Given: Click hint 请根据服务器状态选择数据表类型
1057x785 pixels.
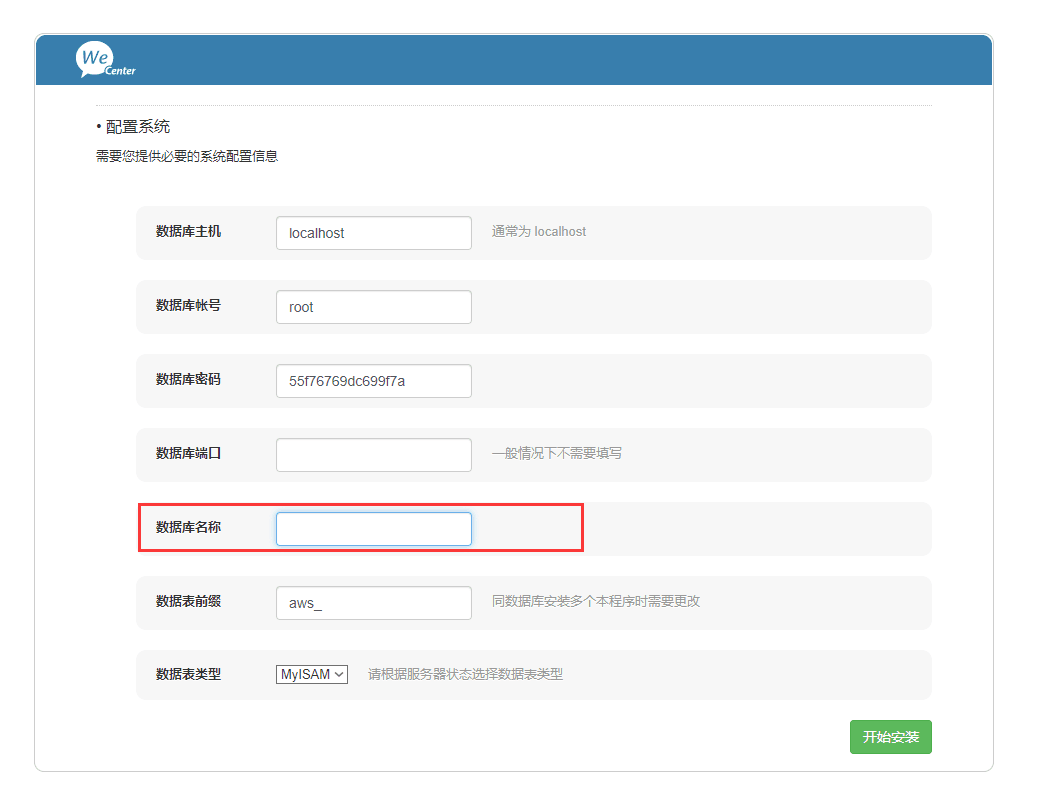Looking at the screenshot, I should click(465, 674).
